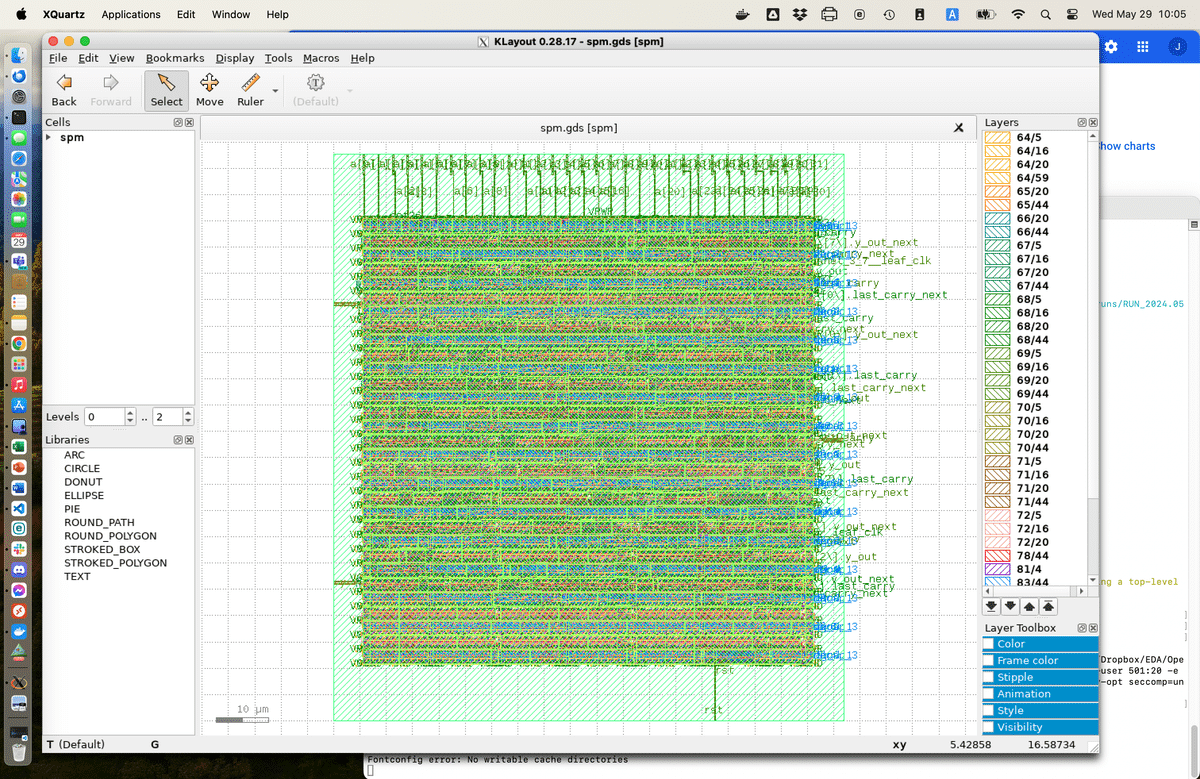Increase the first Levels spinner value

[130, 412]
